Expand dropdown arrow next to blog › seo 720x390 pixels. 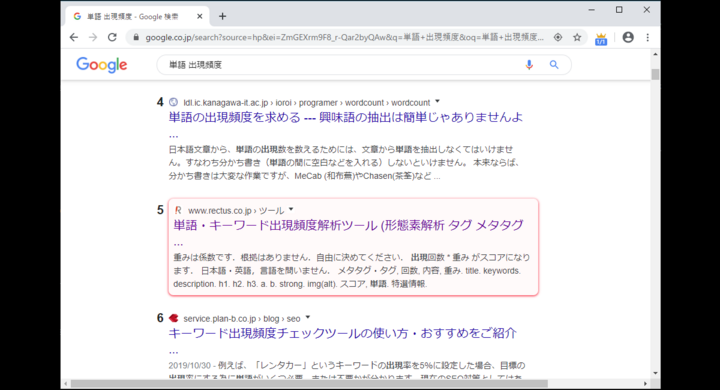click(308, 317)
